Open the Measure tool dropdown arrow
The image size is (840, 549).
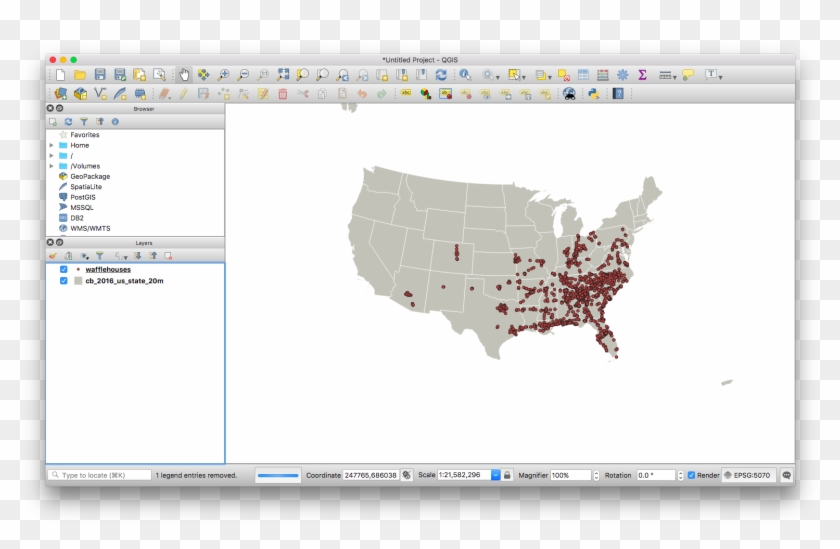tap(674, 77)
